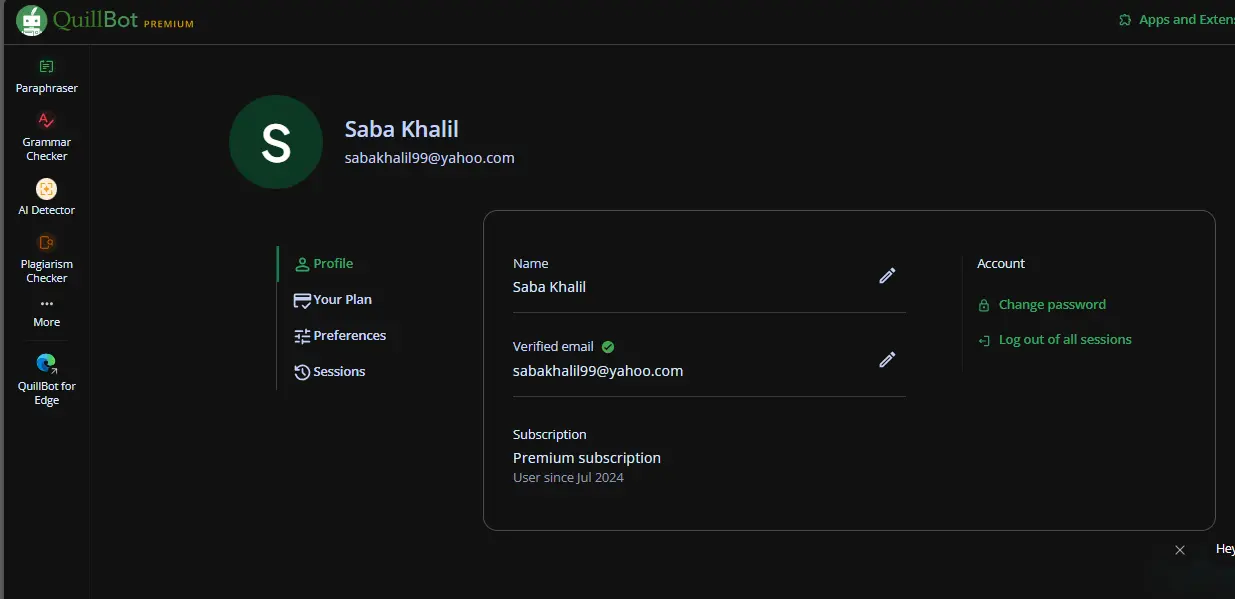
Task: Edit the verified email pencil icon
Action: pos(887,360)
